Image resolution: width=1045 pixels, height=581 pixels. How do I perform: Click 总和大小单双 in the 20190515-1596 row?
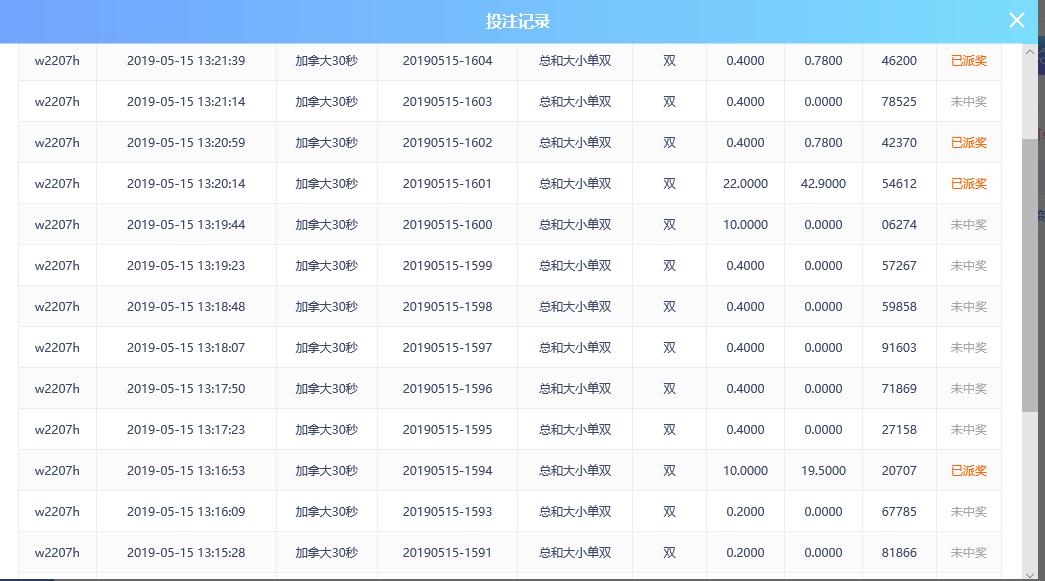click(x=575, y=389)
